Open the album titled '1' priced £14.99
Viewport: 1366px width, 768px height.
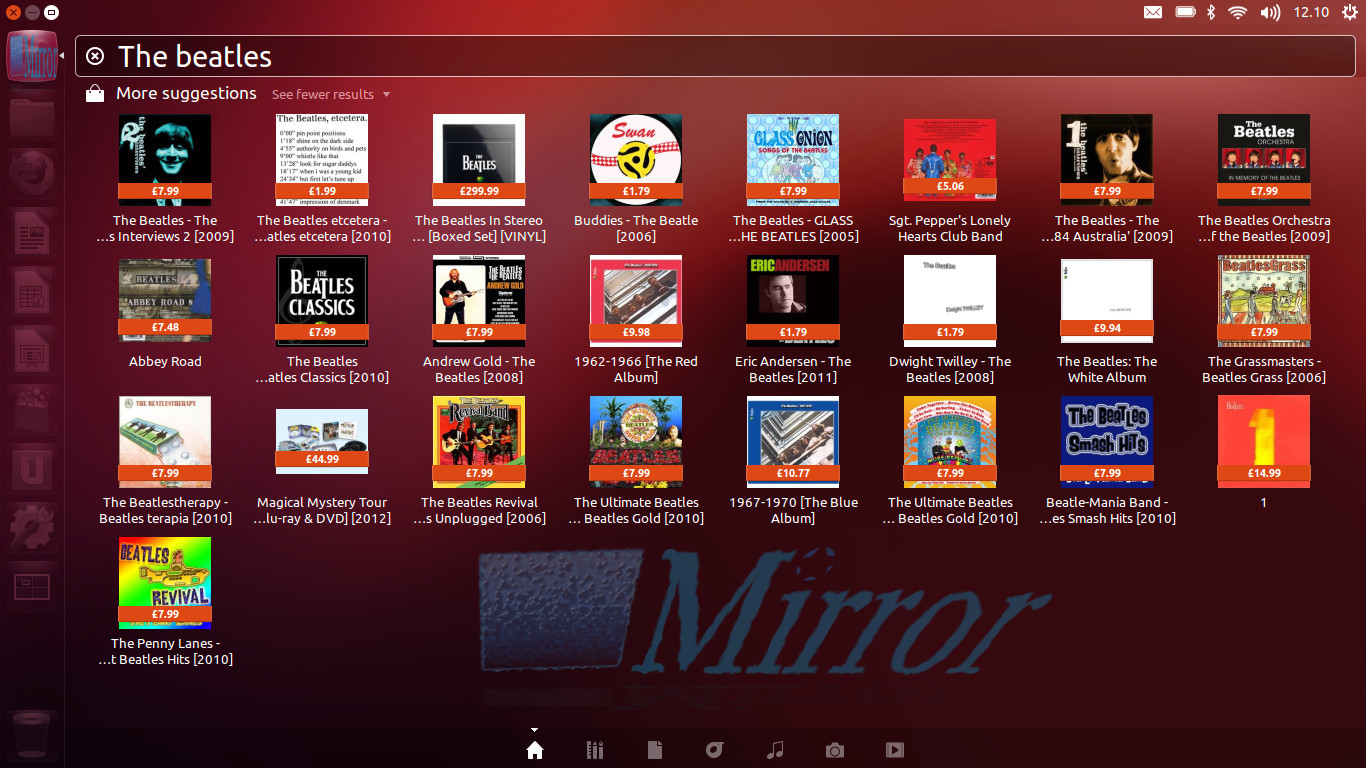(1264, 452)
